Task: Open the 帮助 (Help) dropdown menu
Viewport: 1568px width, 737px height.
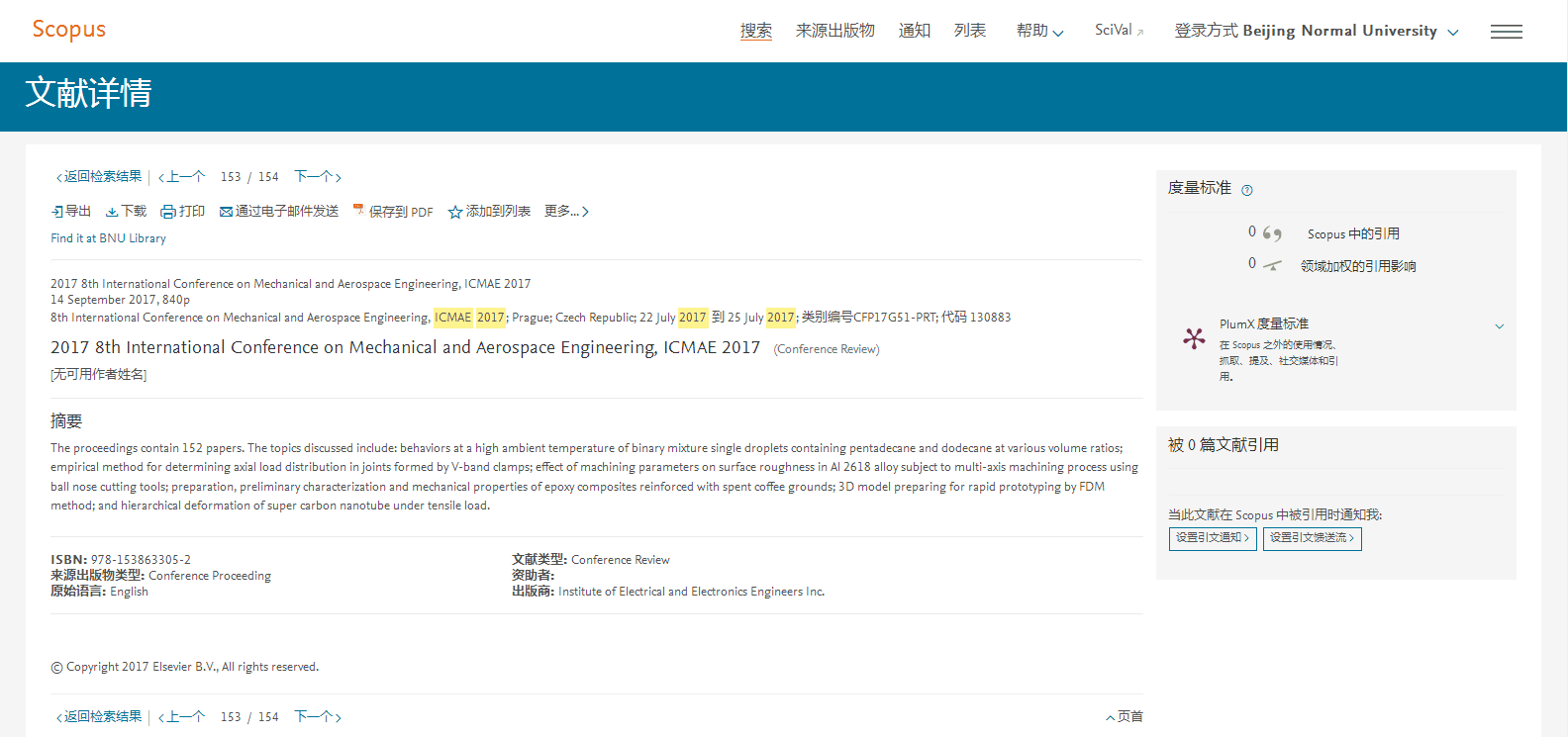Action: (1039, 31)
